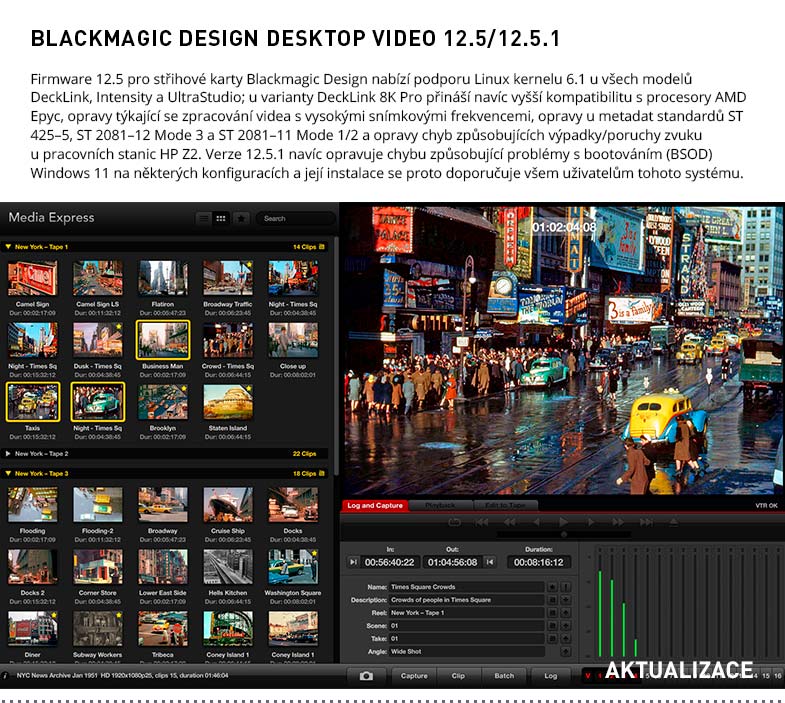The height and width of the screenshot is (703, 785).
Task: Toggle favorite star on Brooklyn clip
Action: tap(184, 388)
